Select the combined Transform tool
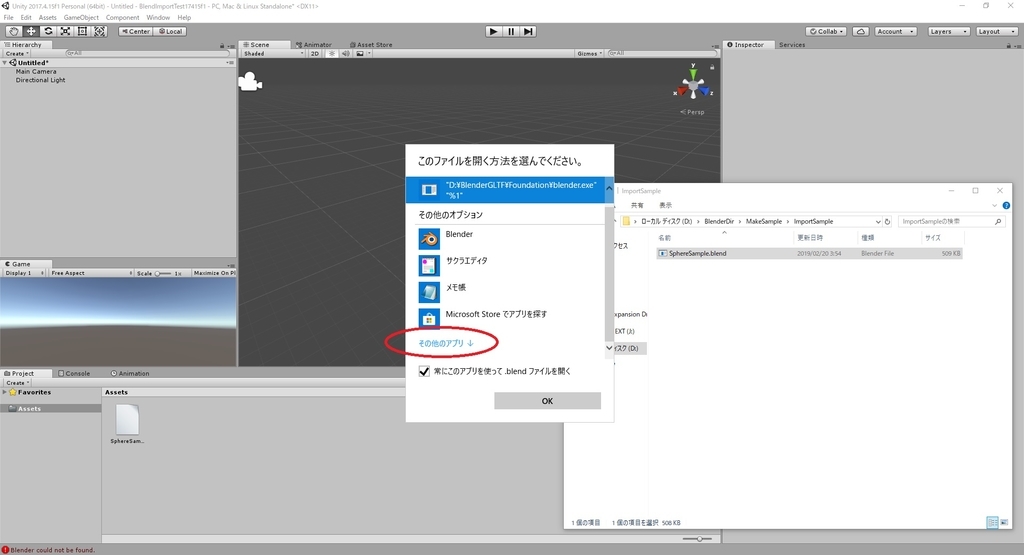Image resolution: width=1024 pixels, height=555 pixels. [99, 31]
